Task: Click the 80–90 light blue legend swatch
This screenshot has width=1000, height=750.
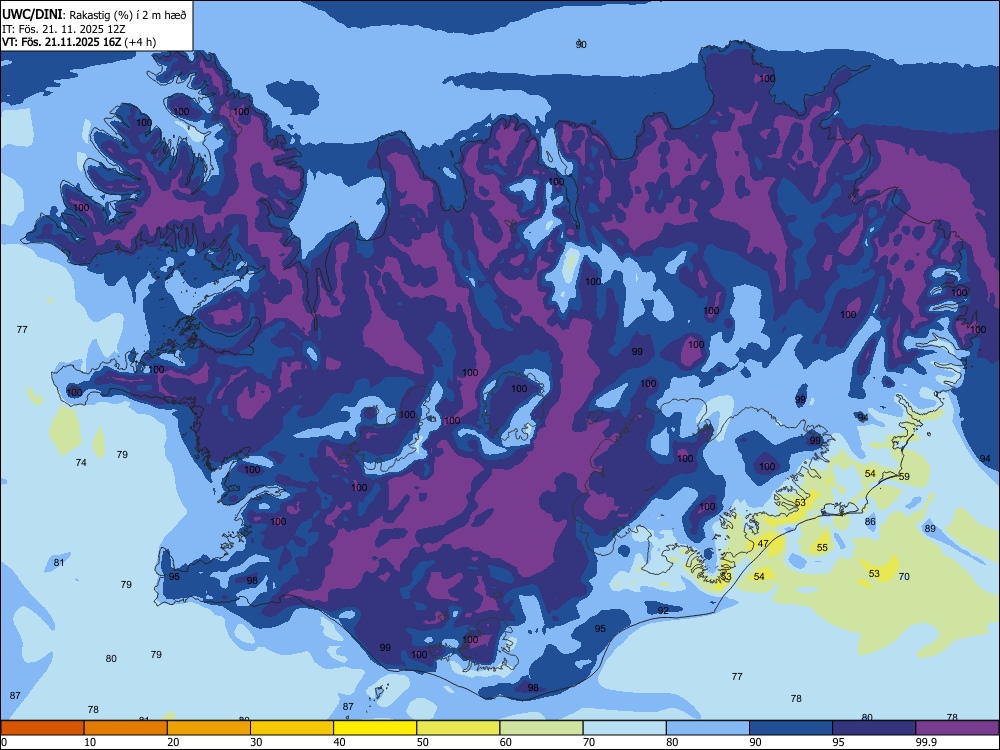Action: [708, 728]
